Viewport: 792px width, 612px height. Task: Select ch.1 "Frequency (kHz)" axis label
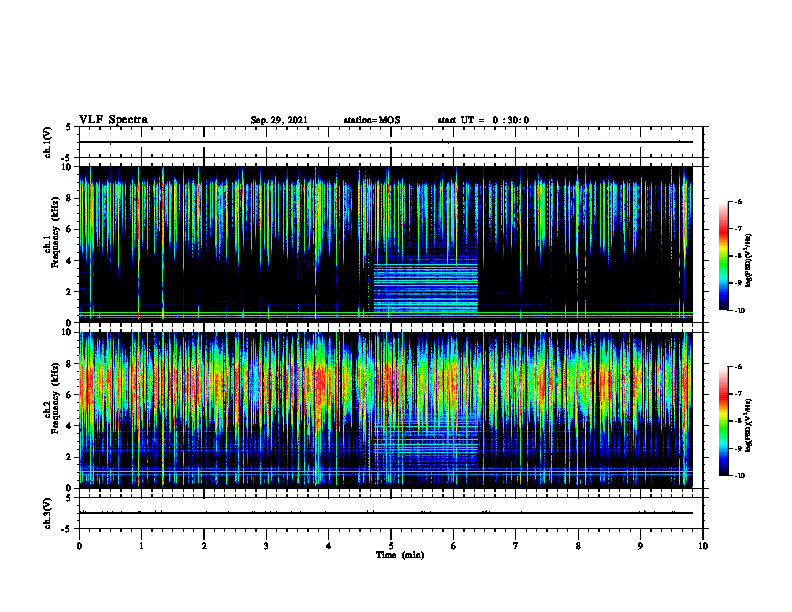55,232
